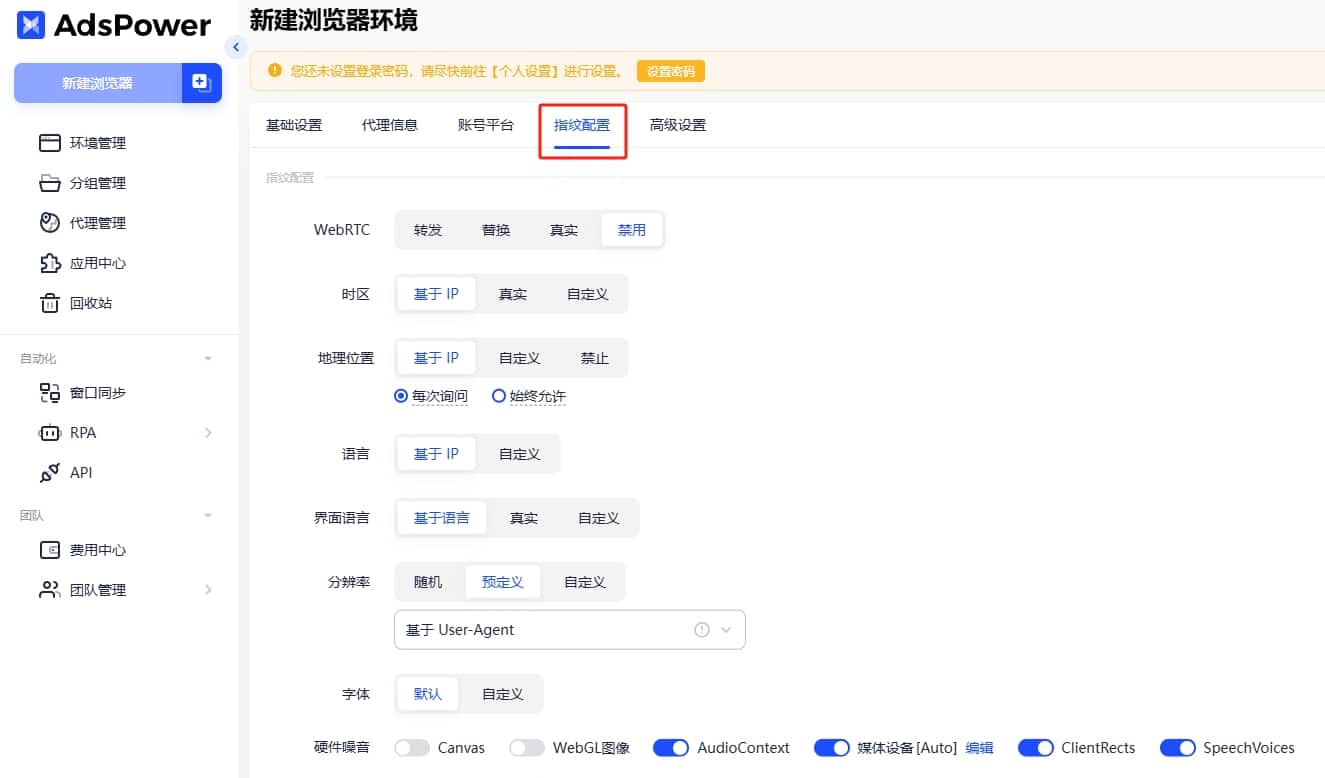The height and width of the screenshot is (778, 1325).
Task: Click the 分组管理 folder icon
Action: [x=49, y=183]
